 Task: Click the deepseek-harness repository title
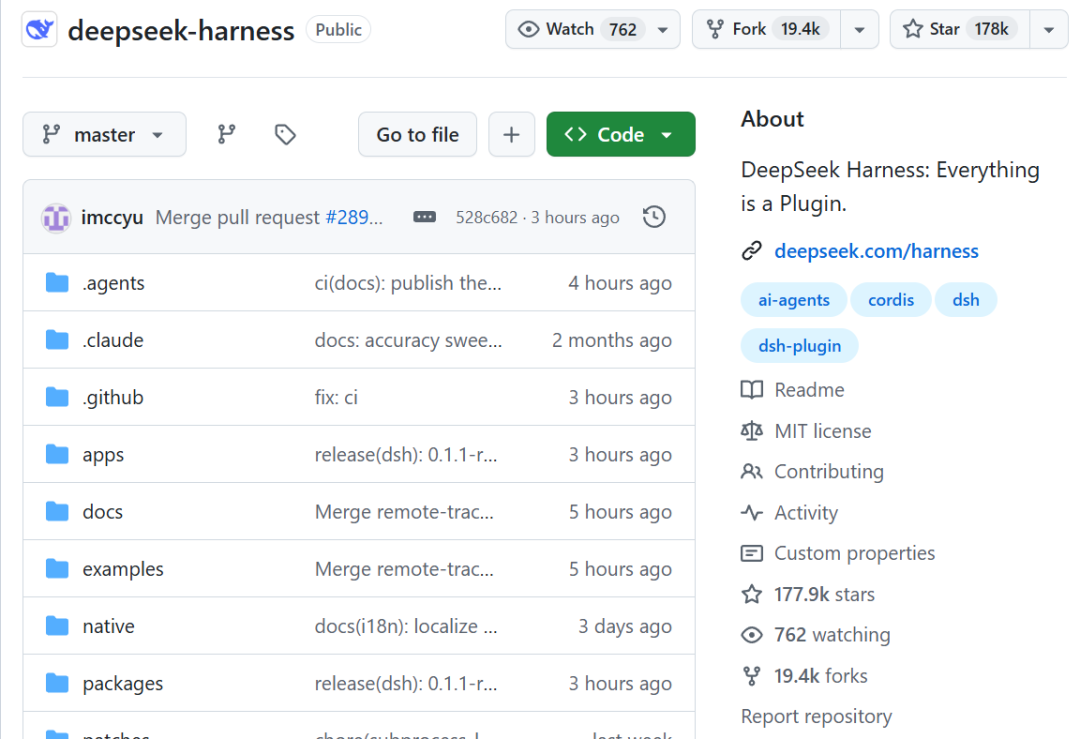point(180,30)
